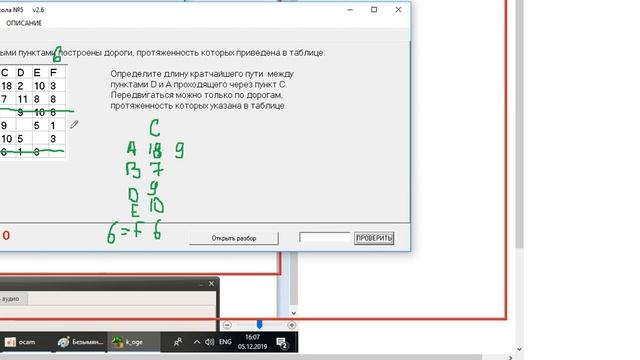Minimize the quiz application window

point(350,10)
